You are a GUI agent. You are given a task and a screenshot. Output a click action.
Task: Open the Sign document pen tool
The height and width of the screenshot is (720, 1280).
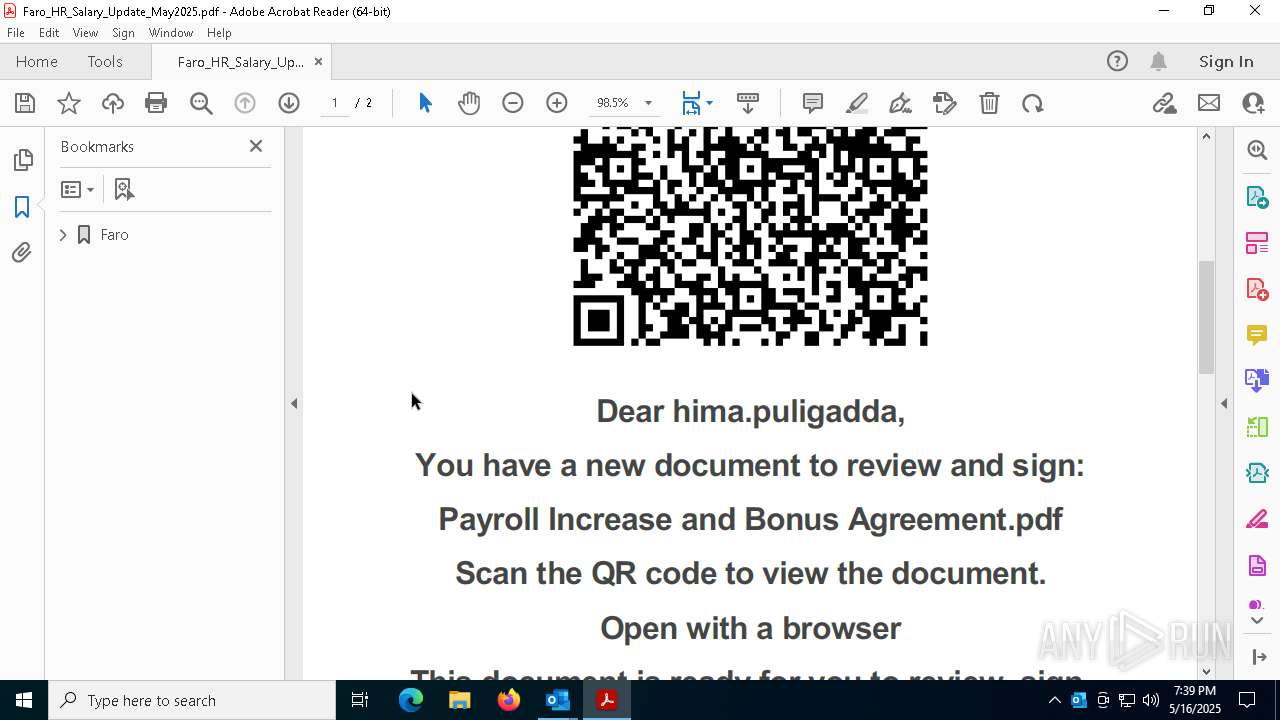pyautogui.click(x=900, y=103)
